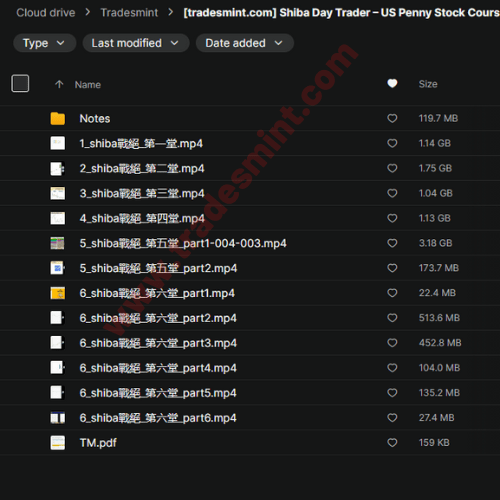Click thumbnail of 6_shiba 第六堂_part2.mp4
500x500 pixels.
click(58, 318)
